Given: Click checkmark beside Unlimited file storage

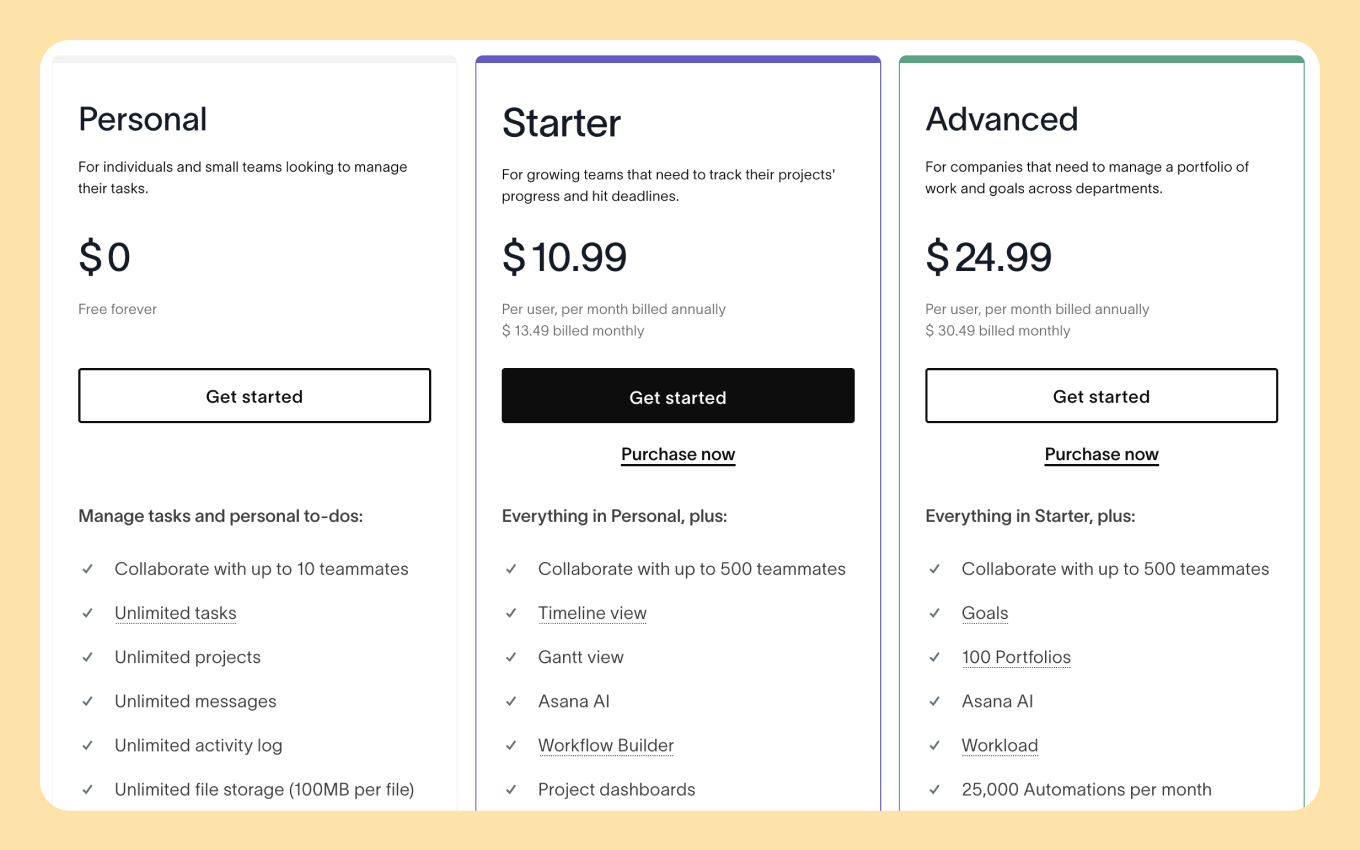Looking at the screenshot, I should click(x=88, y=789).
